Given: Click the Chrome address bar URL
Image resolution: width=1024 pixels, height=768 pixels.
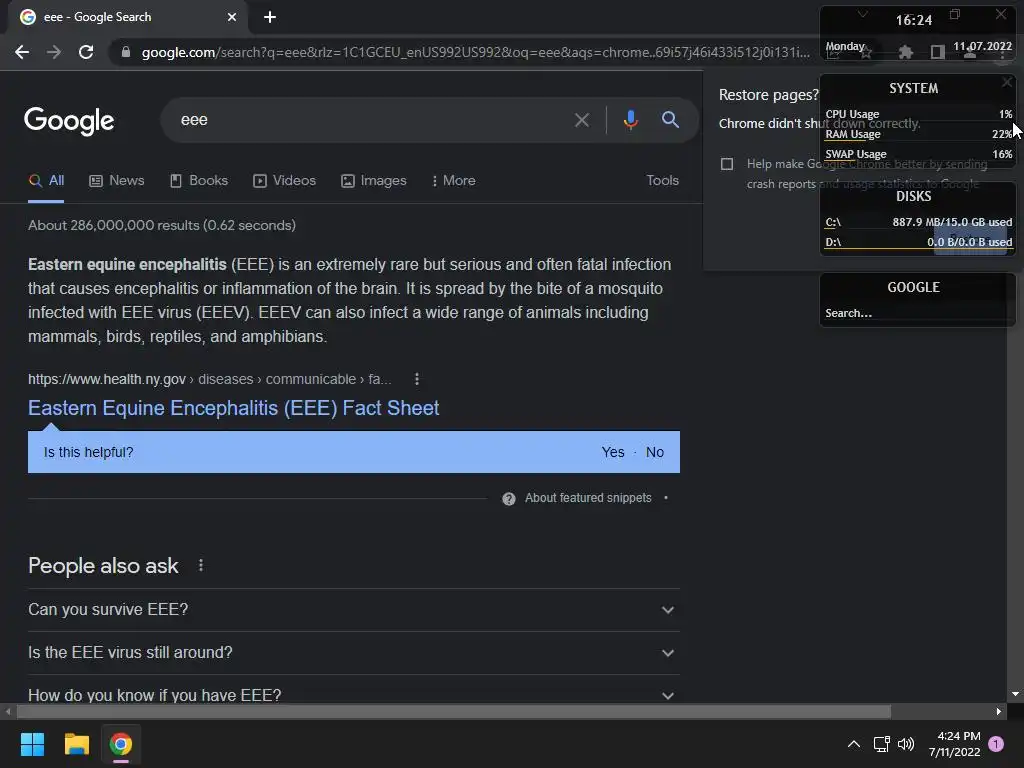Looking at the screenshot, I should point(475,52).
